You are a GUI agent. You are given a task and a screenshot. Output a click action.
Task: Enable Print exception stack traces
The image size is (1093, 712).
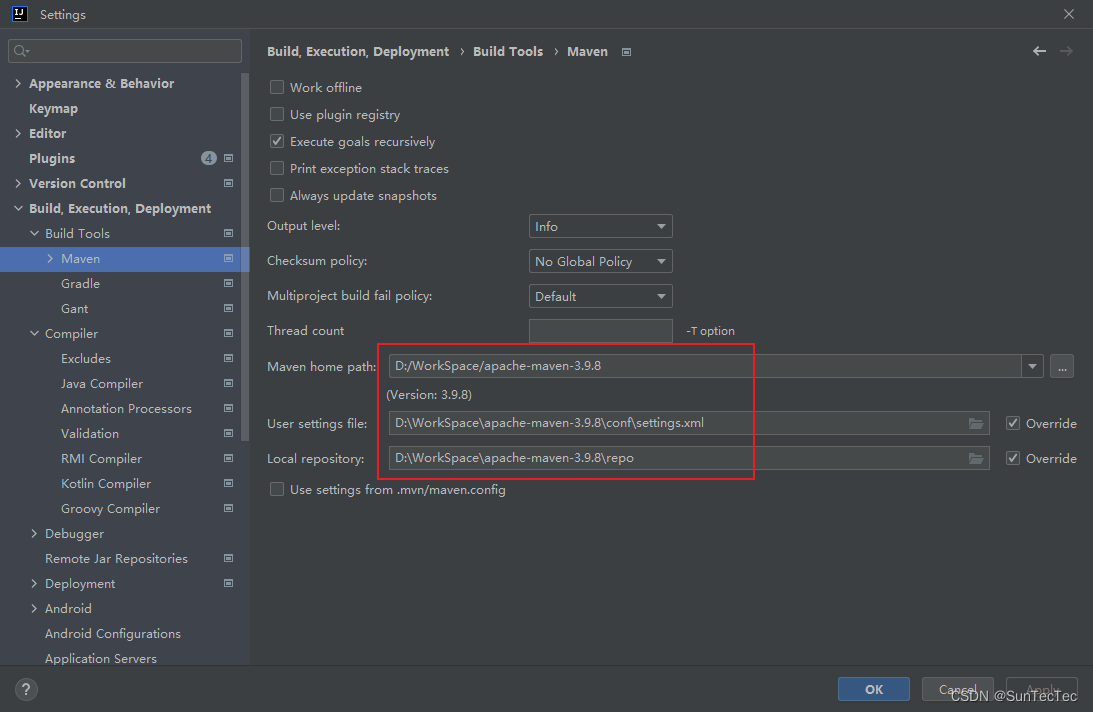pyautogui.click(x=277, y=169)
